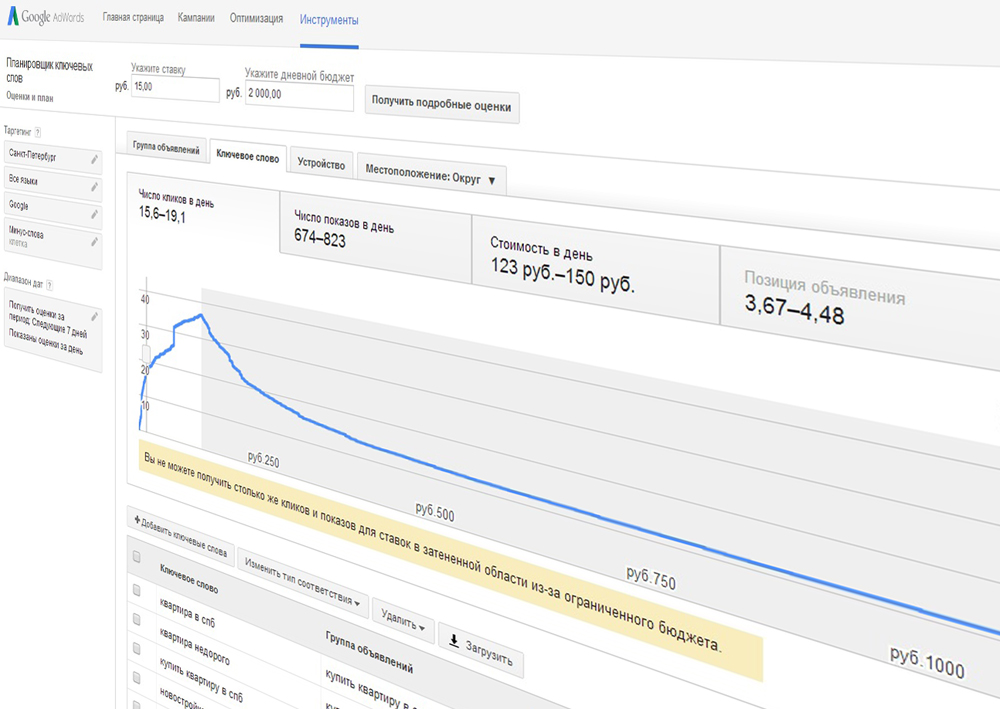Open help question mark next to Диапазон дат
This screenshot has height=709, width=1000.
tap(48, 283)
